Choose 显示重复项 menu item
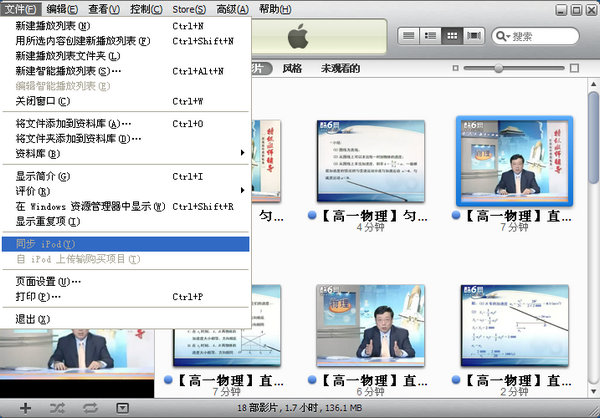Viewport: 600px width, 418px height. (126, 222)
